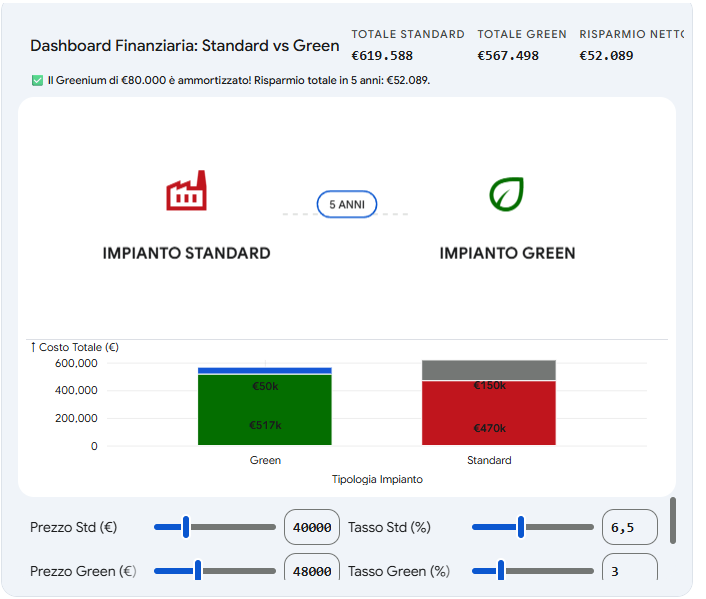Screen dimensions: 706x599
Task: Click the IMPIANTO GREEN heading
Action: (x=507, y=253)
